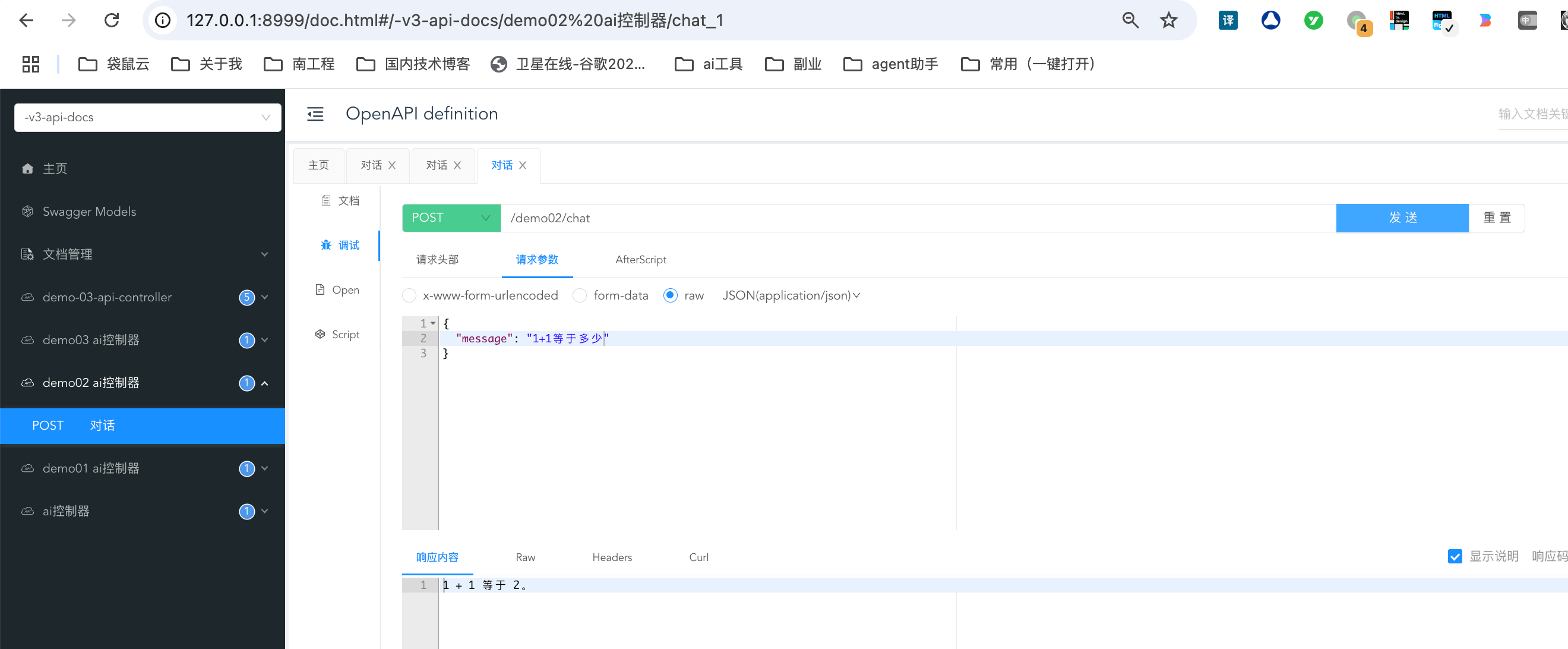This screenshot has width=1568, height=649.
Task: Close the active 对话 tab
Action: [523, 165]
